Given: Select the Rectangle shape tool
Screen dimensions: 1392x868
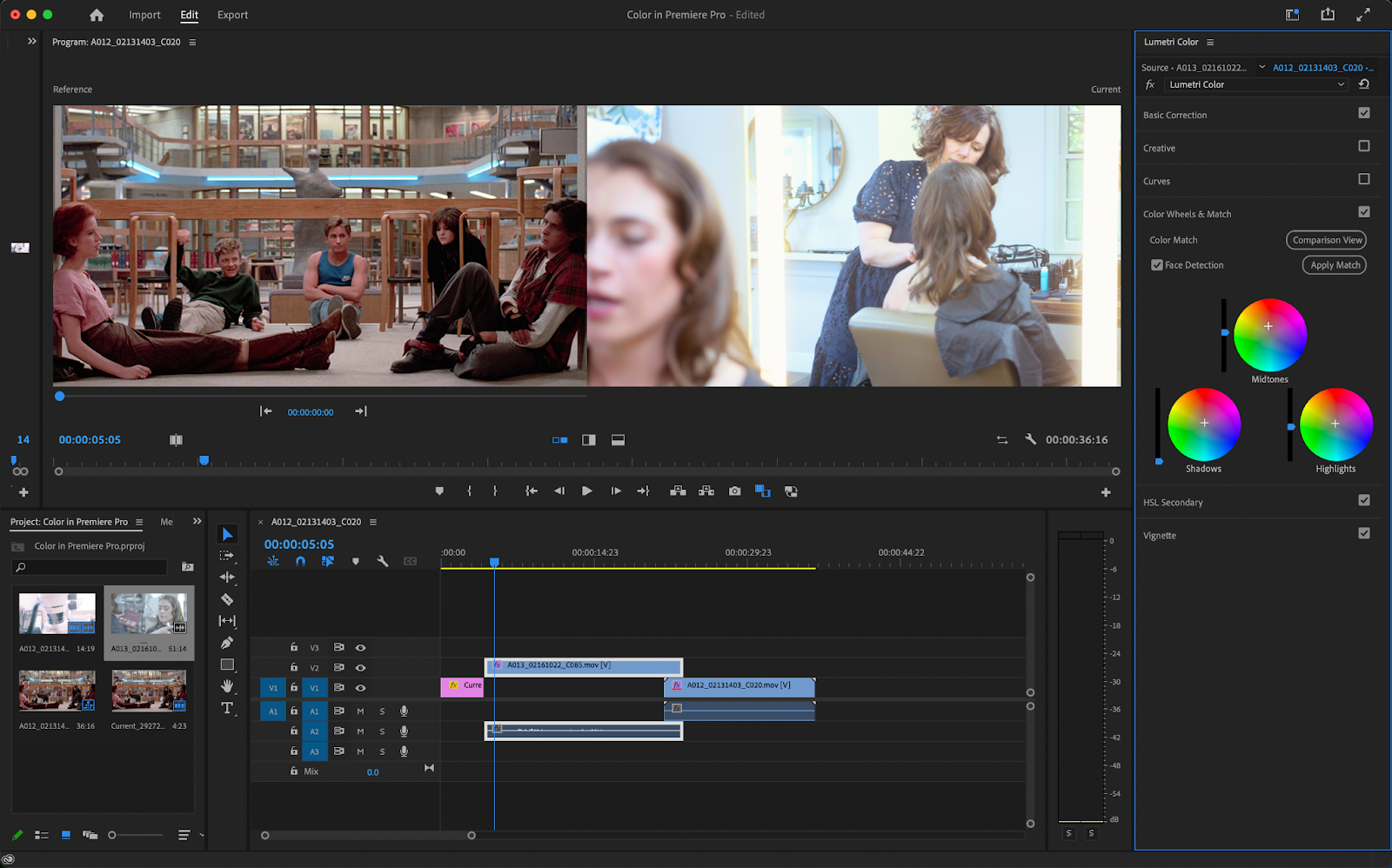Looking at the screenshot, I should 227,664.
